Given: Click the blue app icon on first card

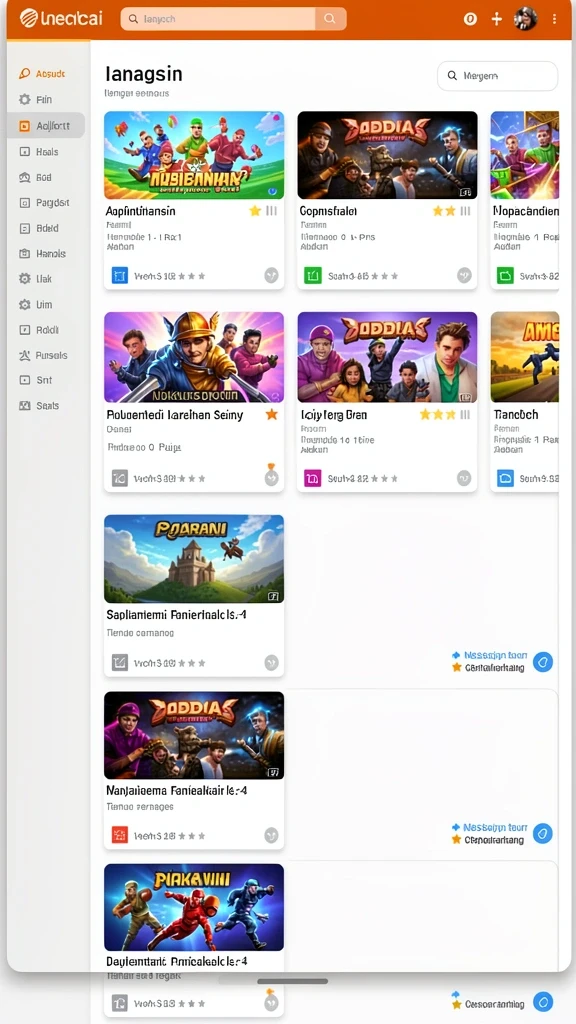Looking at the screenshot, I should 120,276.
